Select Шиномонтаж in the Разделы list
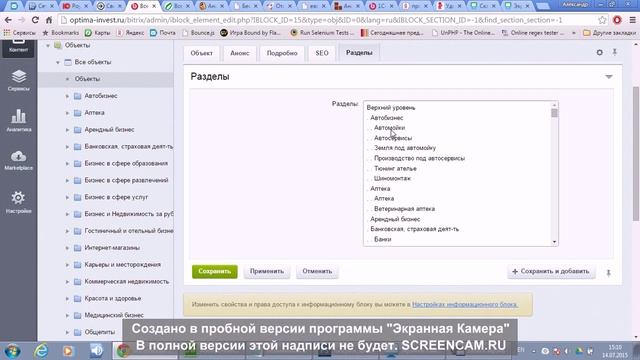 392,178
